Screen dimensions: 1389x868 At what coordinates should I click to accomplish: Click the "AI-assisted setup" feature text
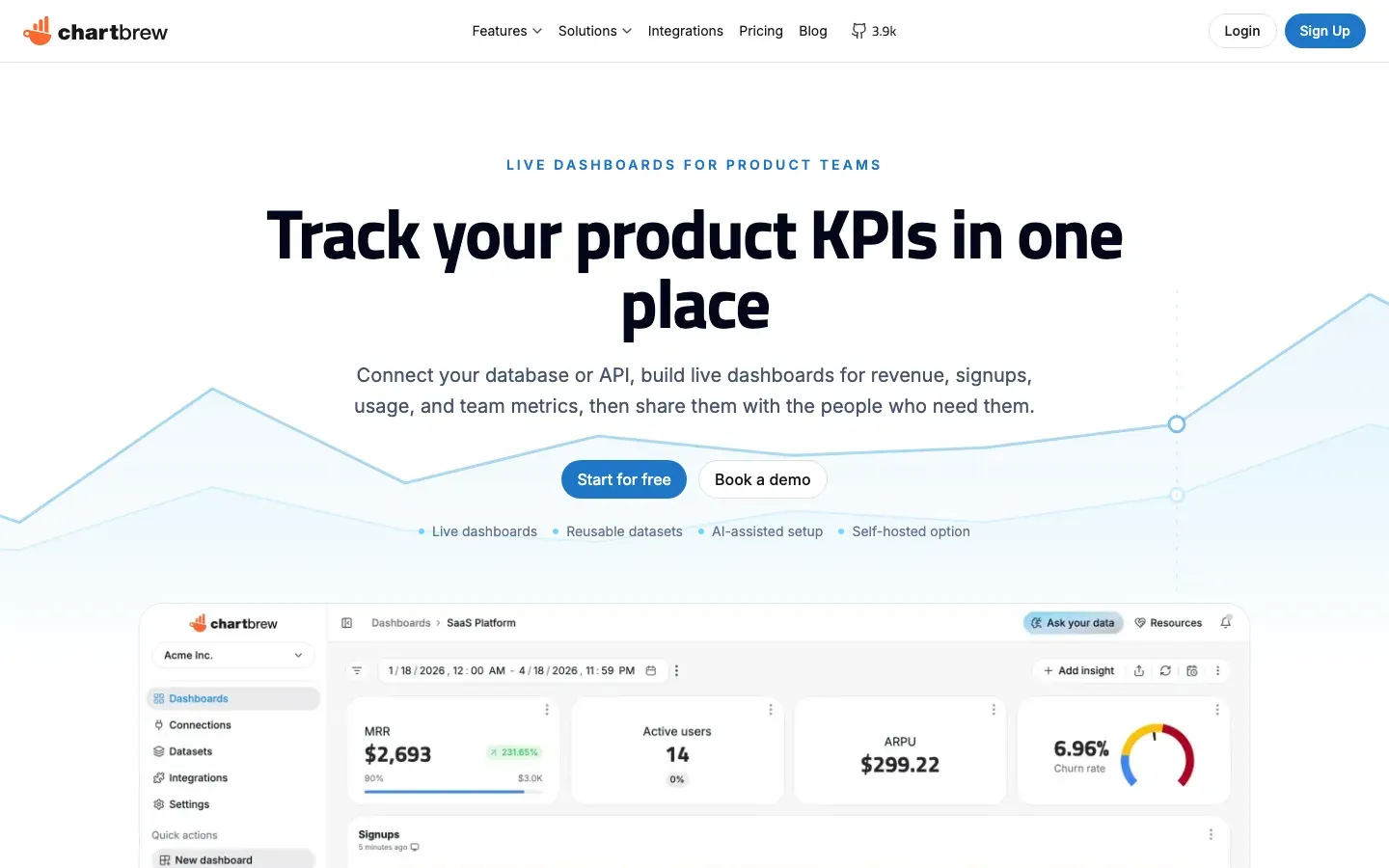(x=767, y=531)
